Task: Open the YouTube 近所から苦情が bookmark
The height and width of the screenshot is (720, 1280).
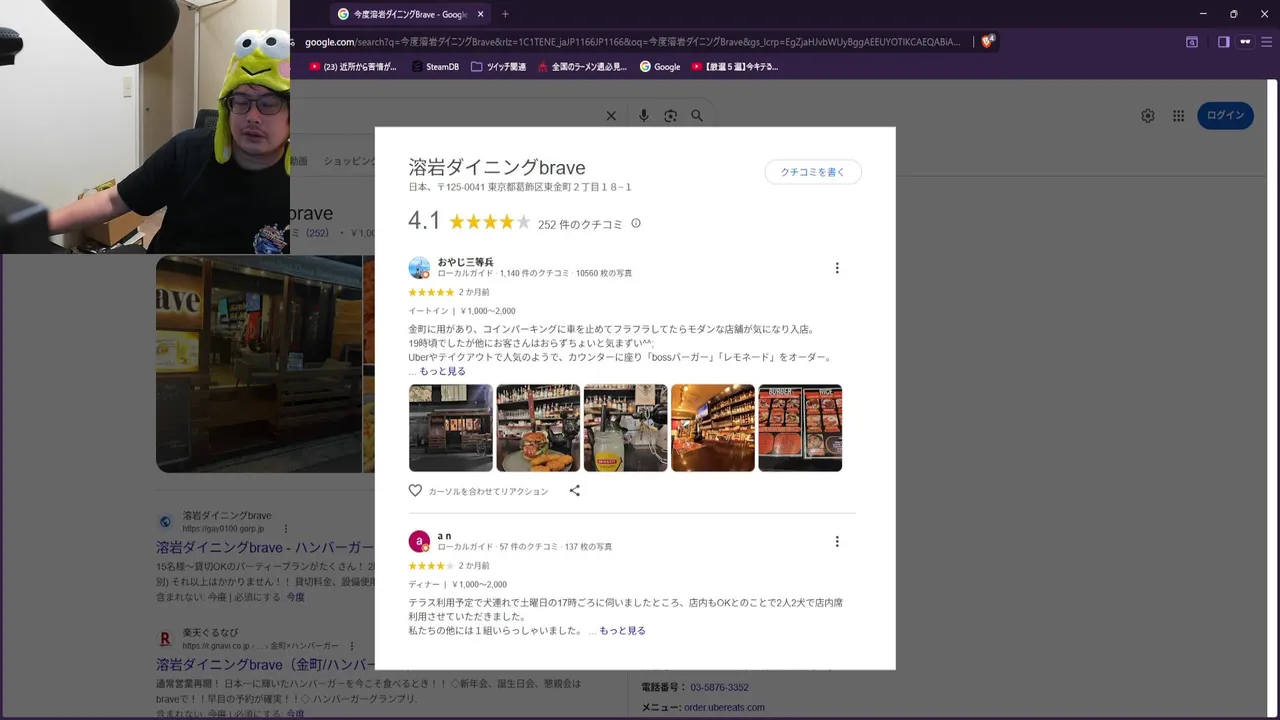Action: click(353, 67)
